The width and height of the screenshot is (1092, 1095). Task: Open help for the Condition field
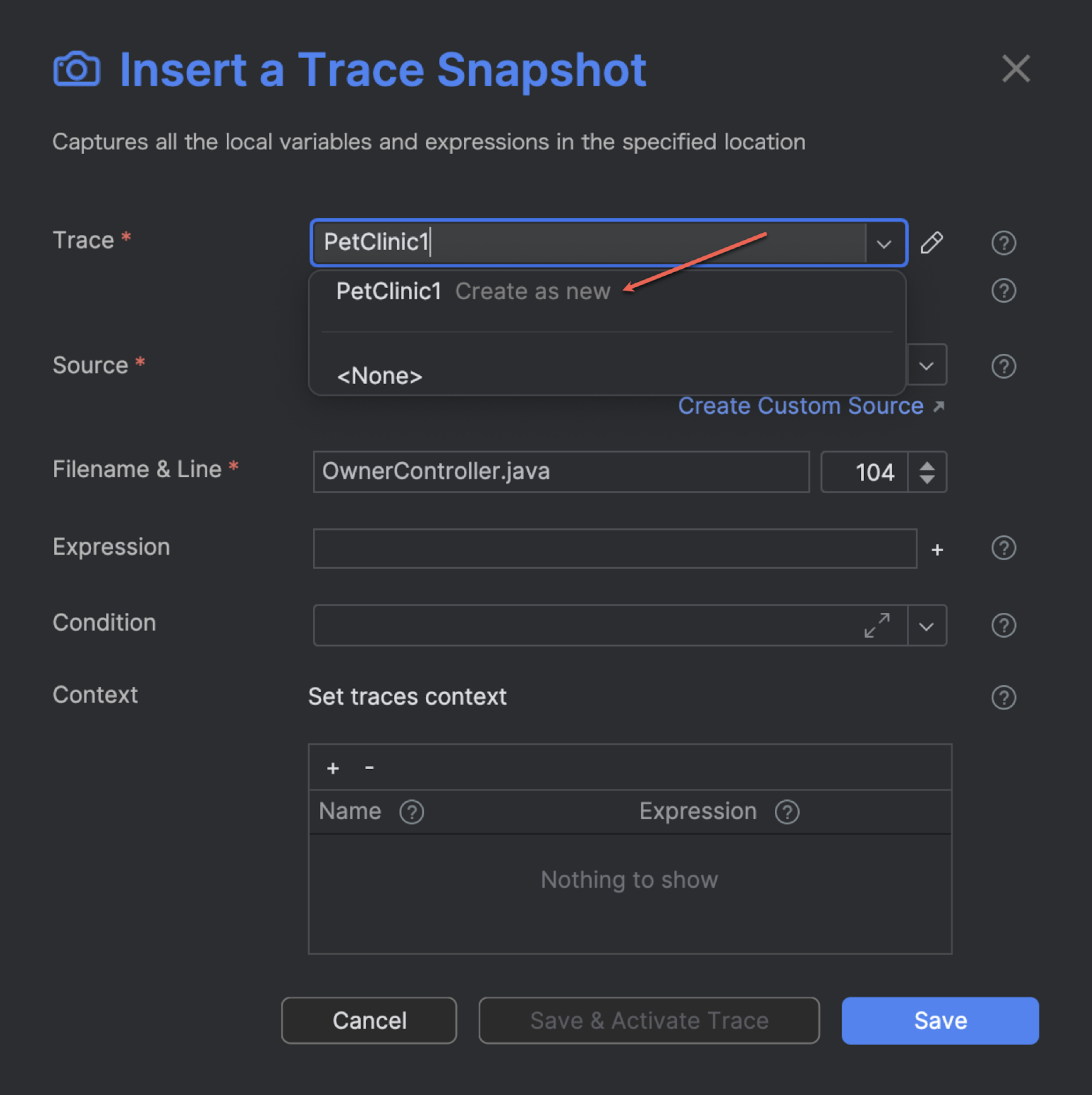coord(1003,626)
